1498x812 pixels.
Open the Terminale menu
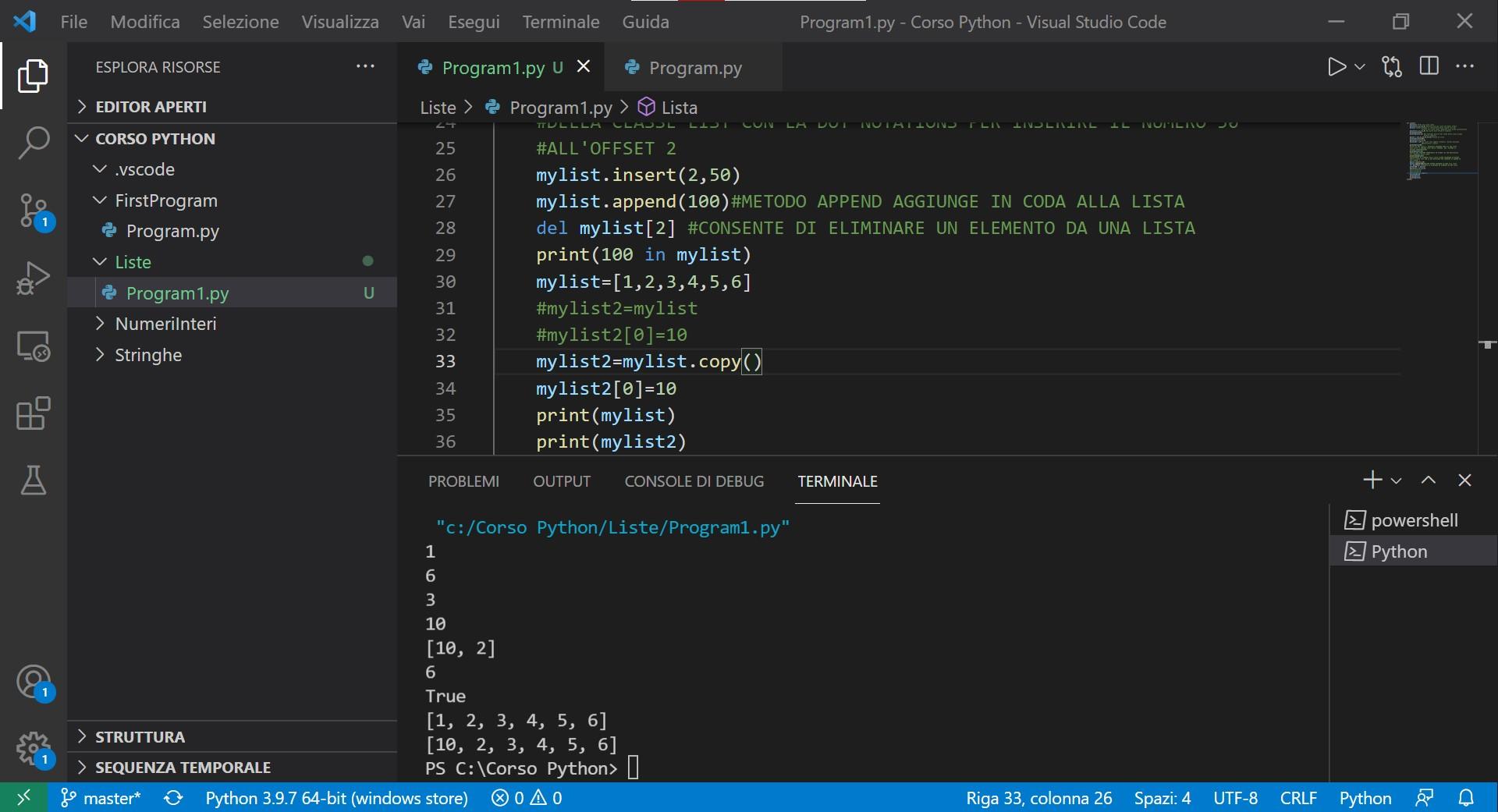561,22
